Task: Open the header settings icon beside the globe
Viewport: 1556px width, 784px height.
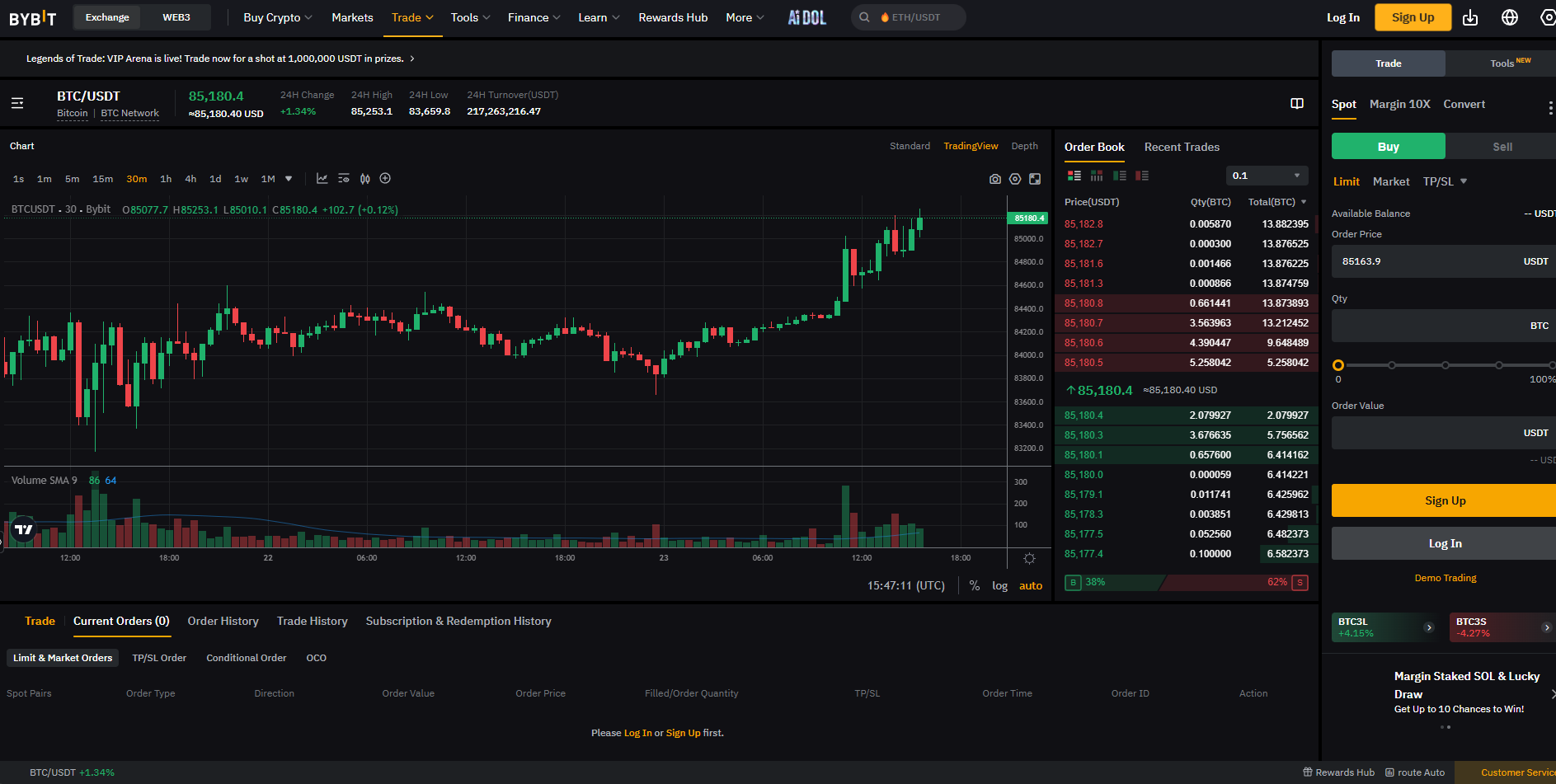Action: (x=1548, y=17)
